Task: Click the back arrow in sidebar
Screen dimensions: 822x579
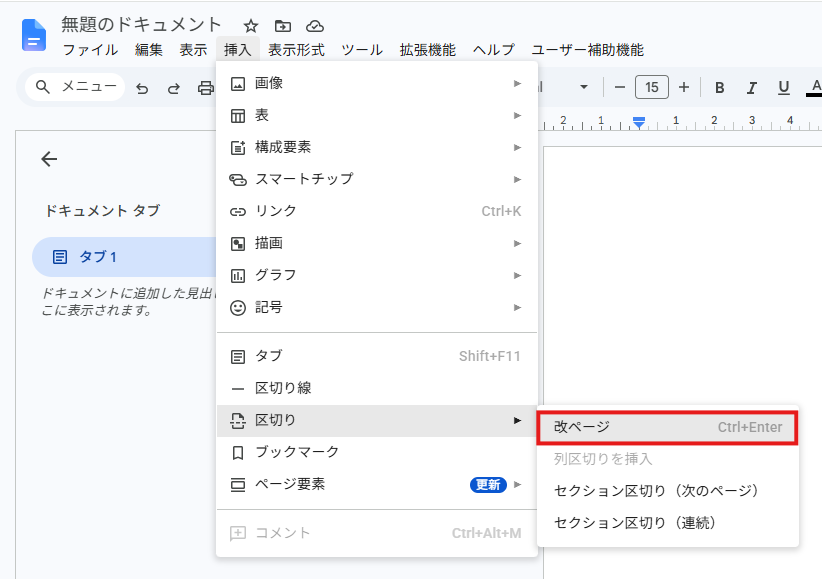Action: tap(49, 159)
